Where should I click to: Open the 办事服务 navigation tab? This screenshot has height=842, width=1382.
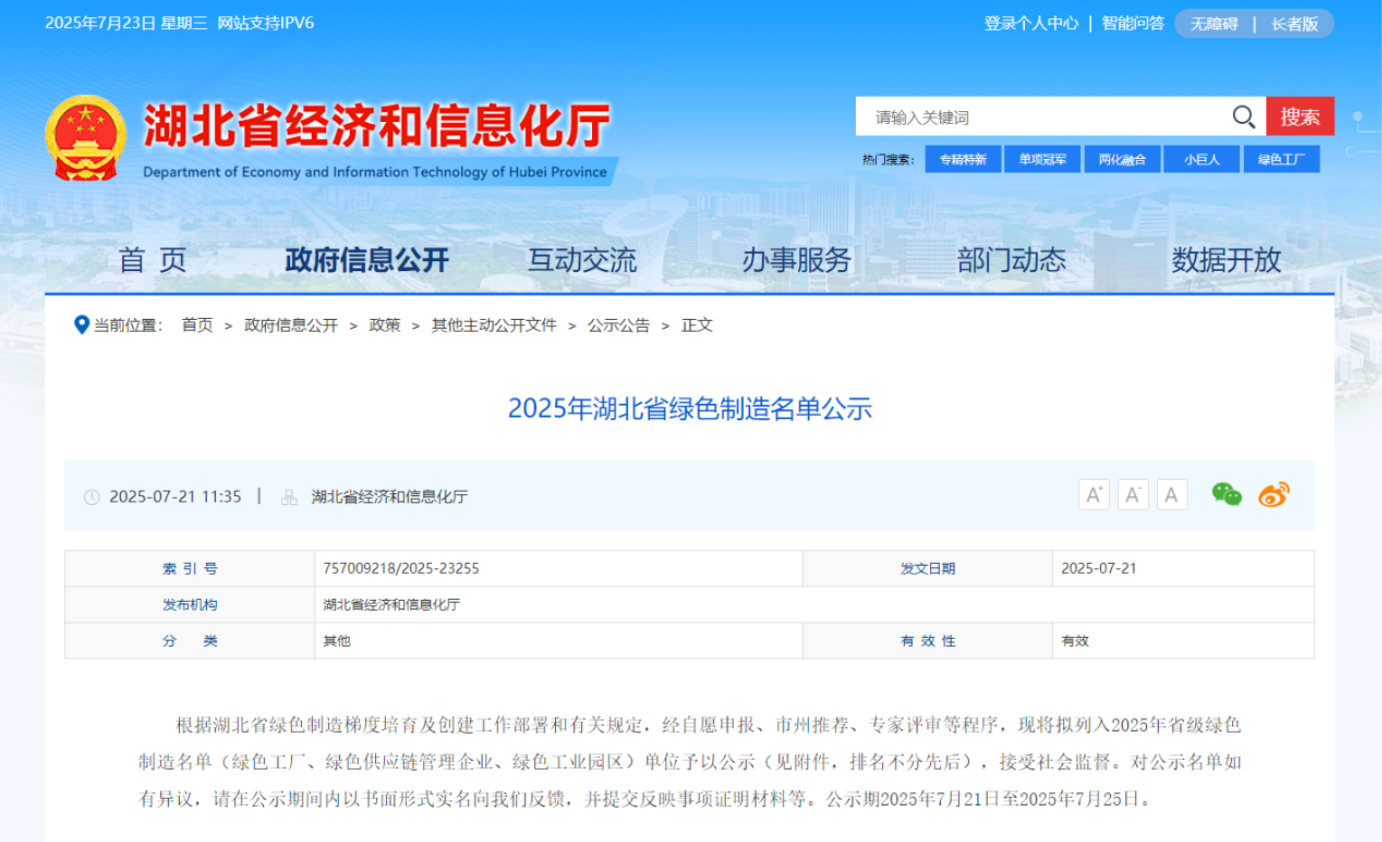(796, 261)
